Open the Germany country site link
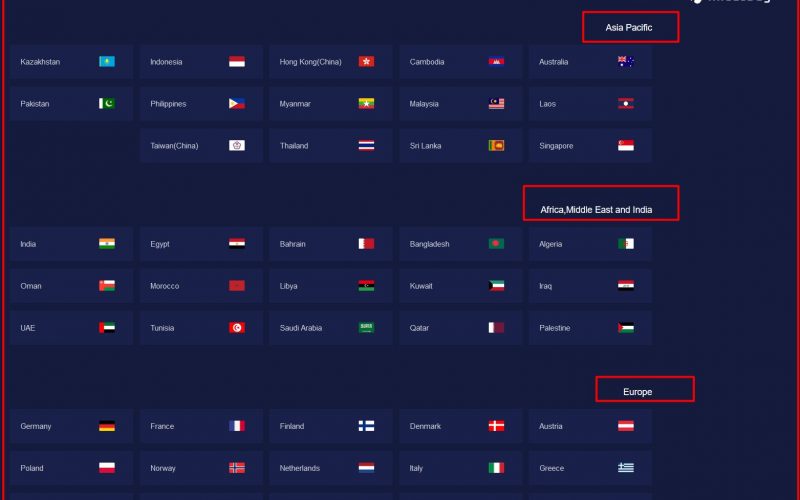The image size is (800, 500). point(71,426)
